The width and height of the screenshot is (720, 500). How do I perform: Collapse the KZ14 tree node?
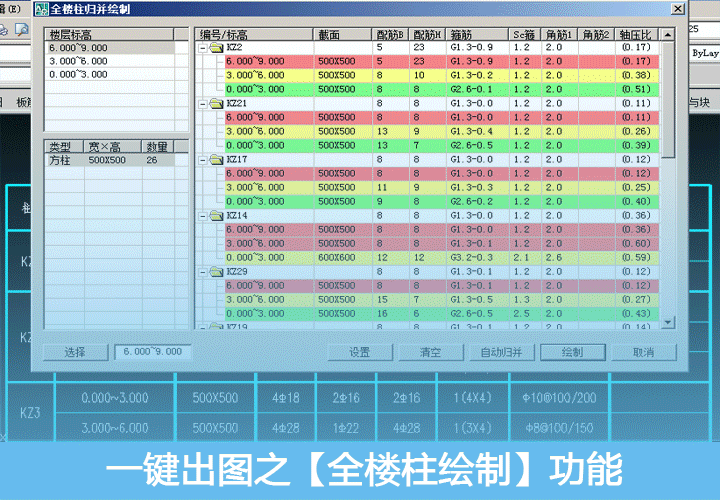(203, 215)
